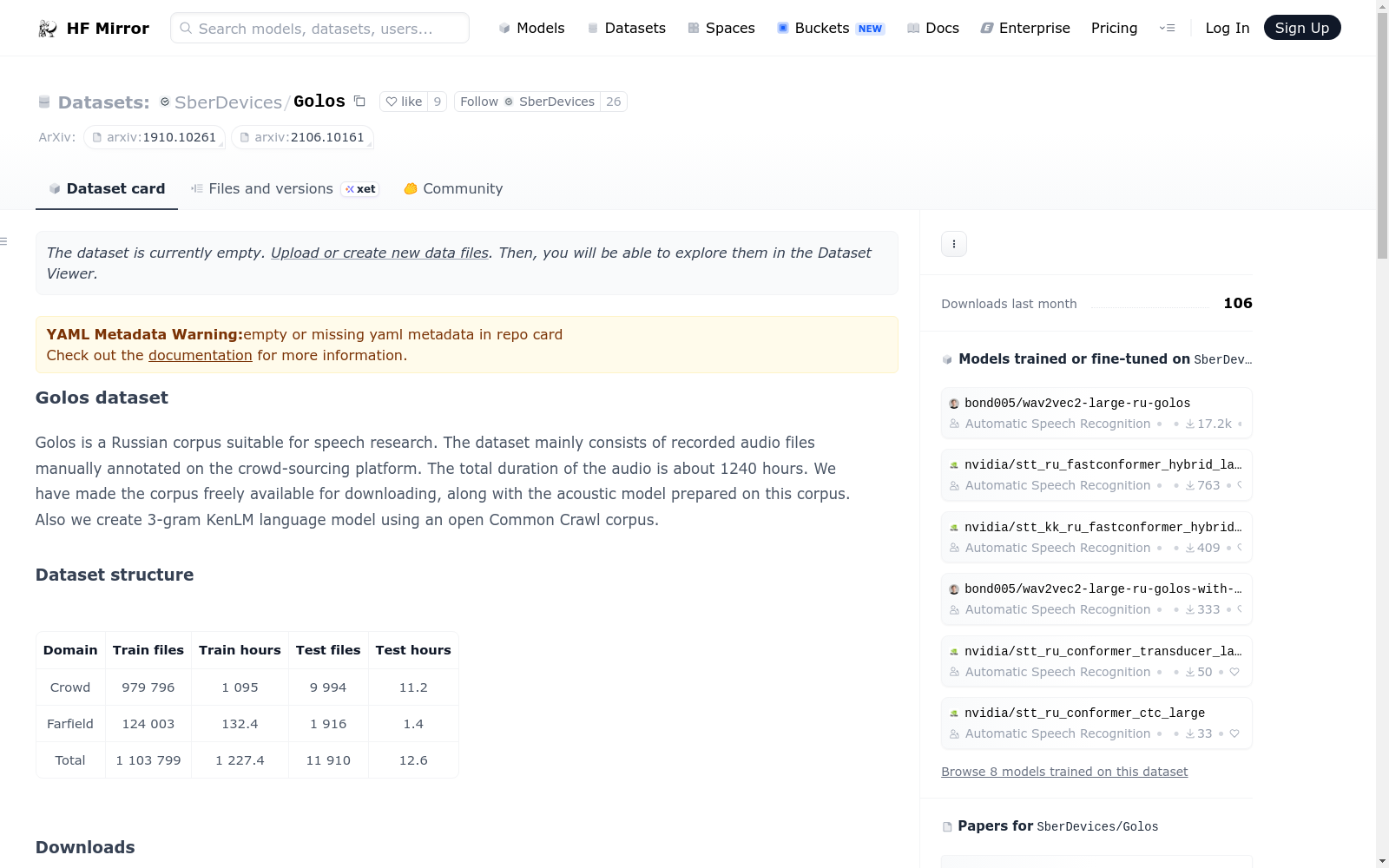Screen dimensions: 1389x868
Task: Click the Crowd row label in the table
Action: [70, 687]
